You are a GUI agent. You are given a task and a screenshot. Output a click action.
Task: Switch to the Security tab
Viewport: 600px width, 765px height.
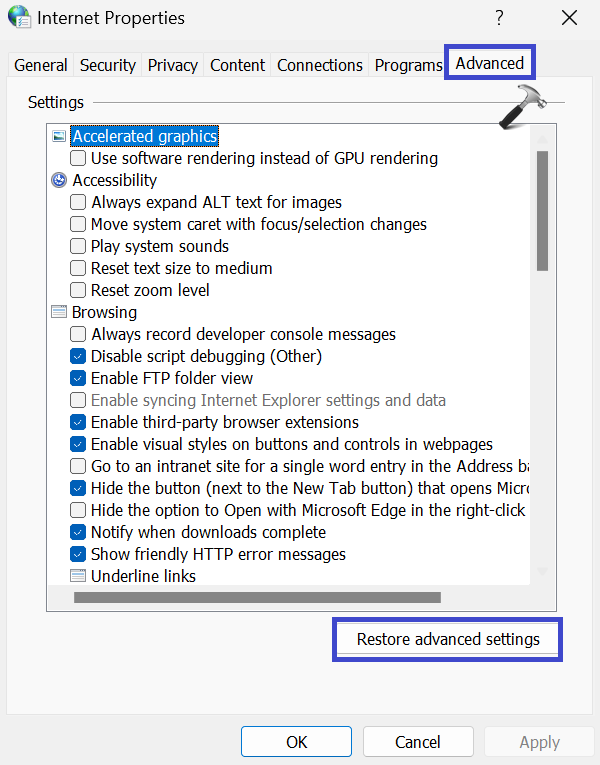pos(107,65)
